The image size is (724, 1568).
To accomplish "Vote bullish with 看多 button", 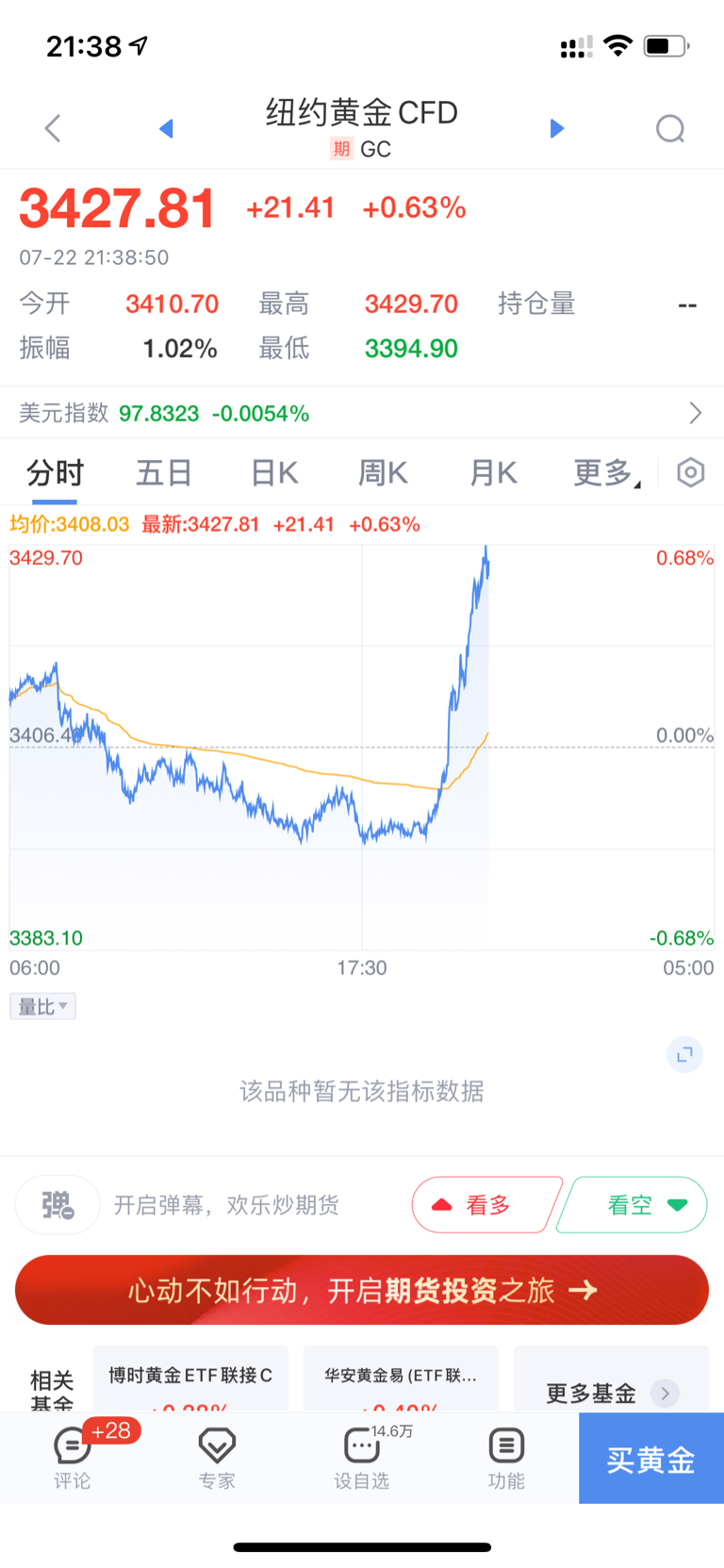I will coord(486,1205).
